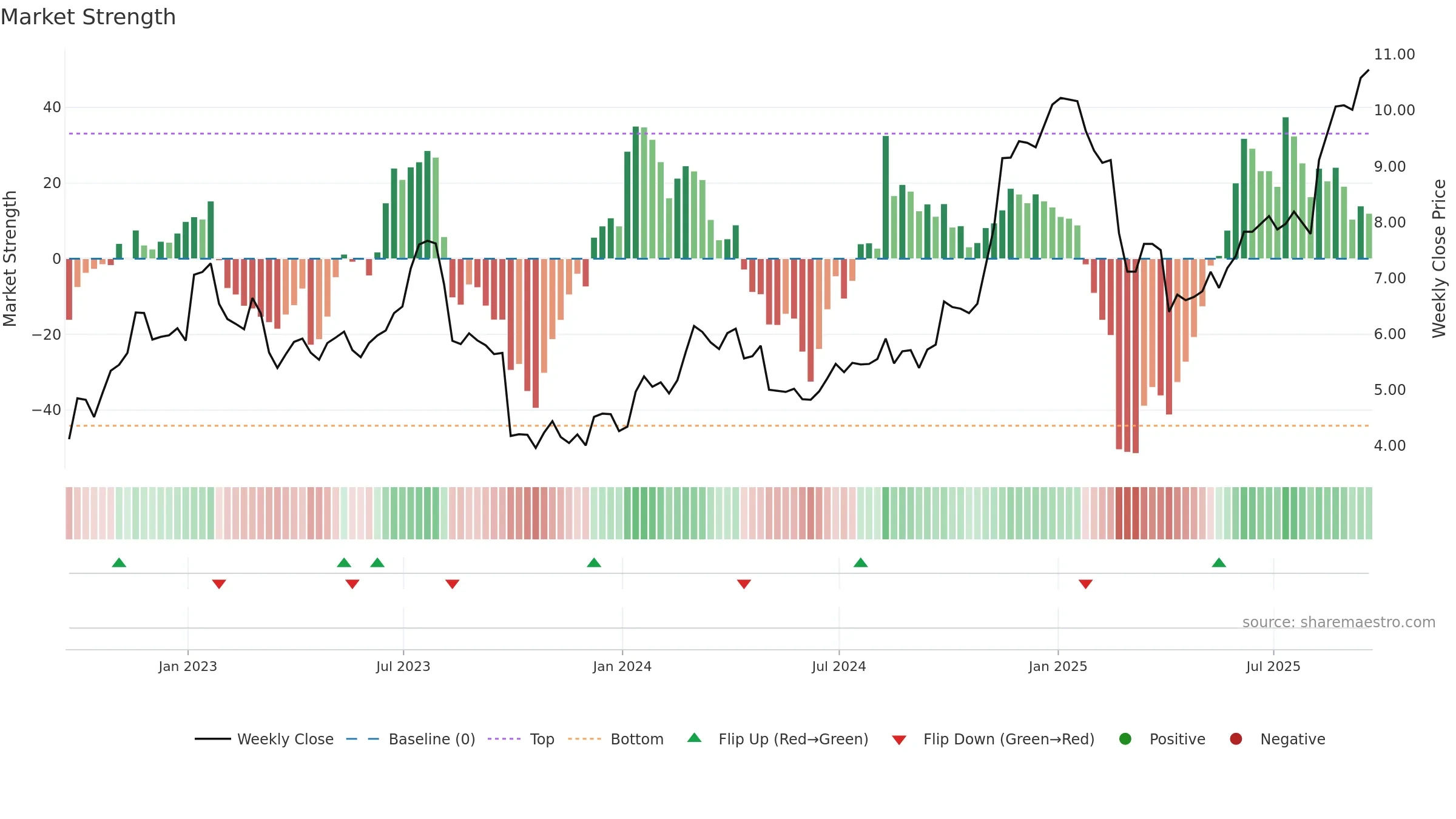Click the purple dotted Top legend line sample
The width and height of the screenshot is (1456, 819).
click(x=504, y=739)
